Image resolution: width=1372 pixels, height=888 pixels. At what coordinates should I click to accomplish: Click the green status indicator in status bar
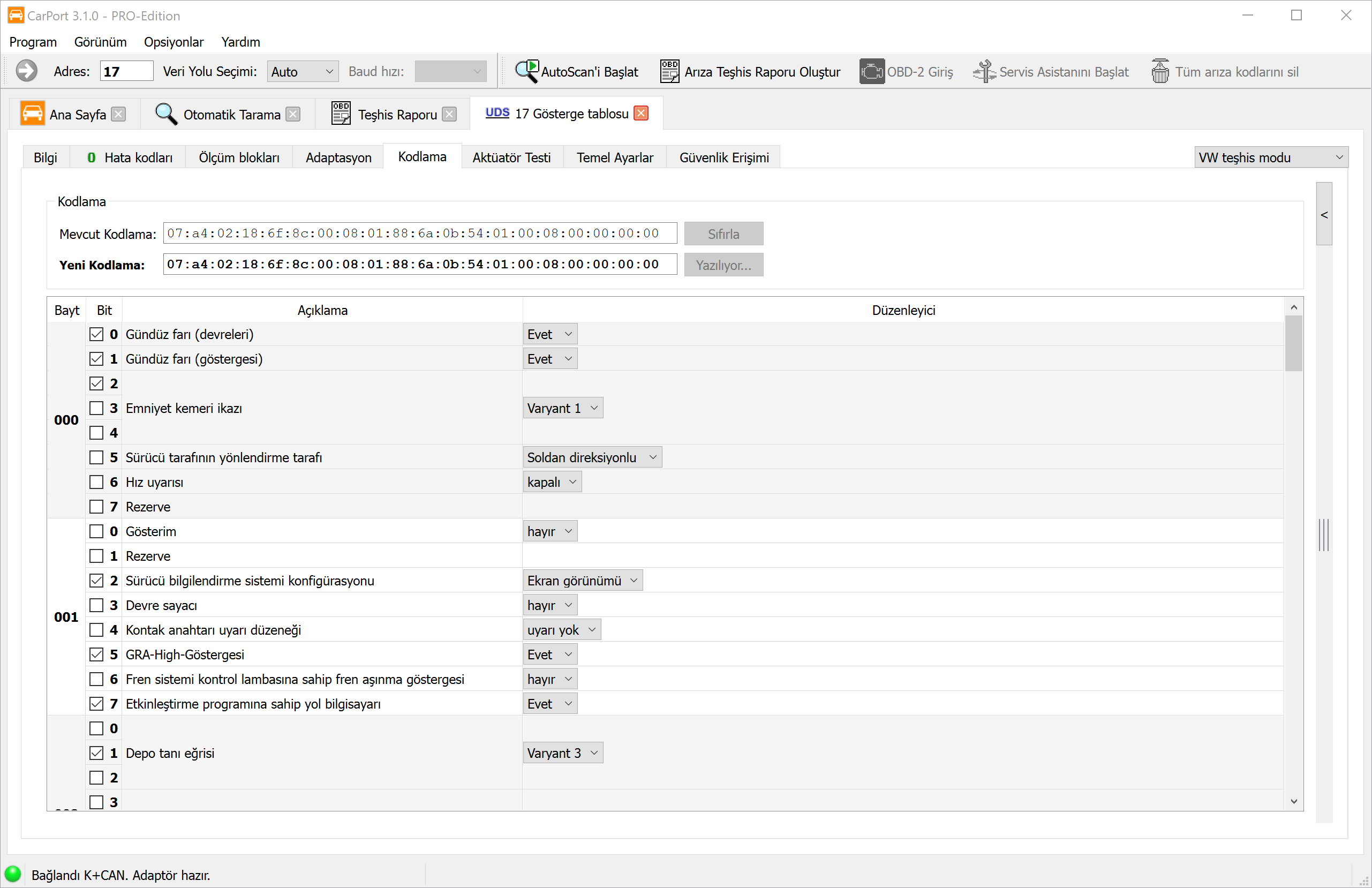point(13,874)
